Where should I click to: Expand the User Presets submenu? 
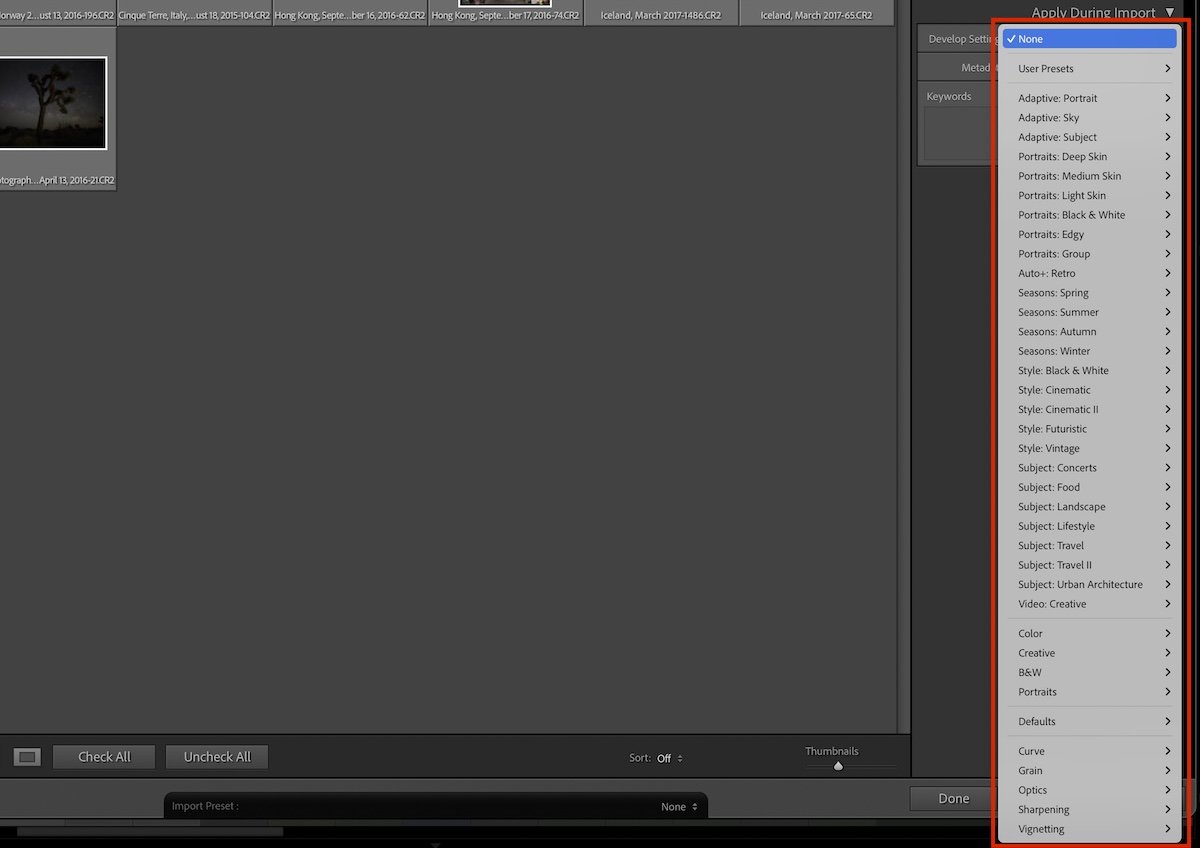coord(1090,68)
